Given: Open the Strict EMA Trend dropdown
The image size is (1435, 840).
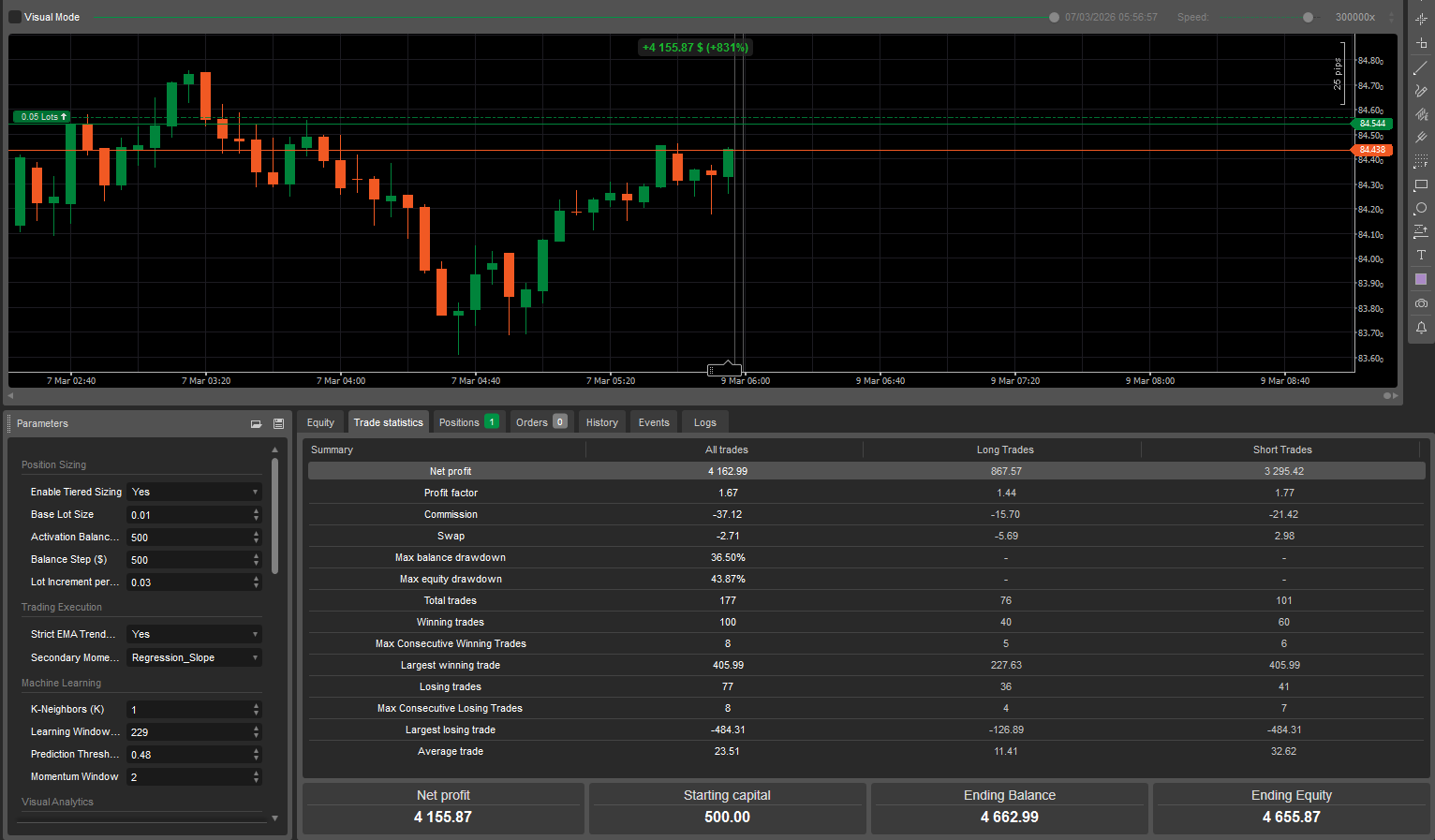Looking at the screenshot, I should [194, 634].
